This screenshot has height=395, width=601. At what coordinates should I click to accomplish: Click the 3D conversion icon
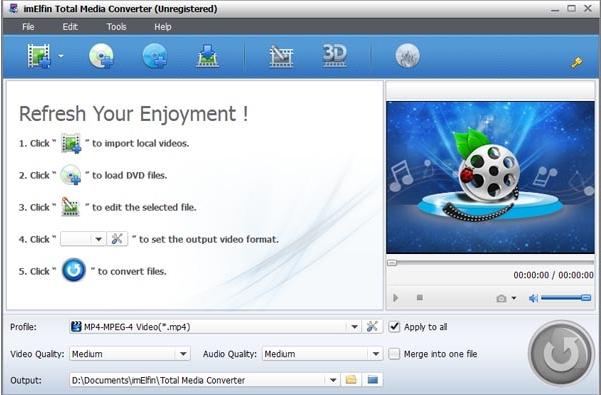click(335, 56)
